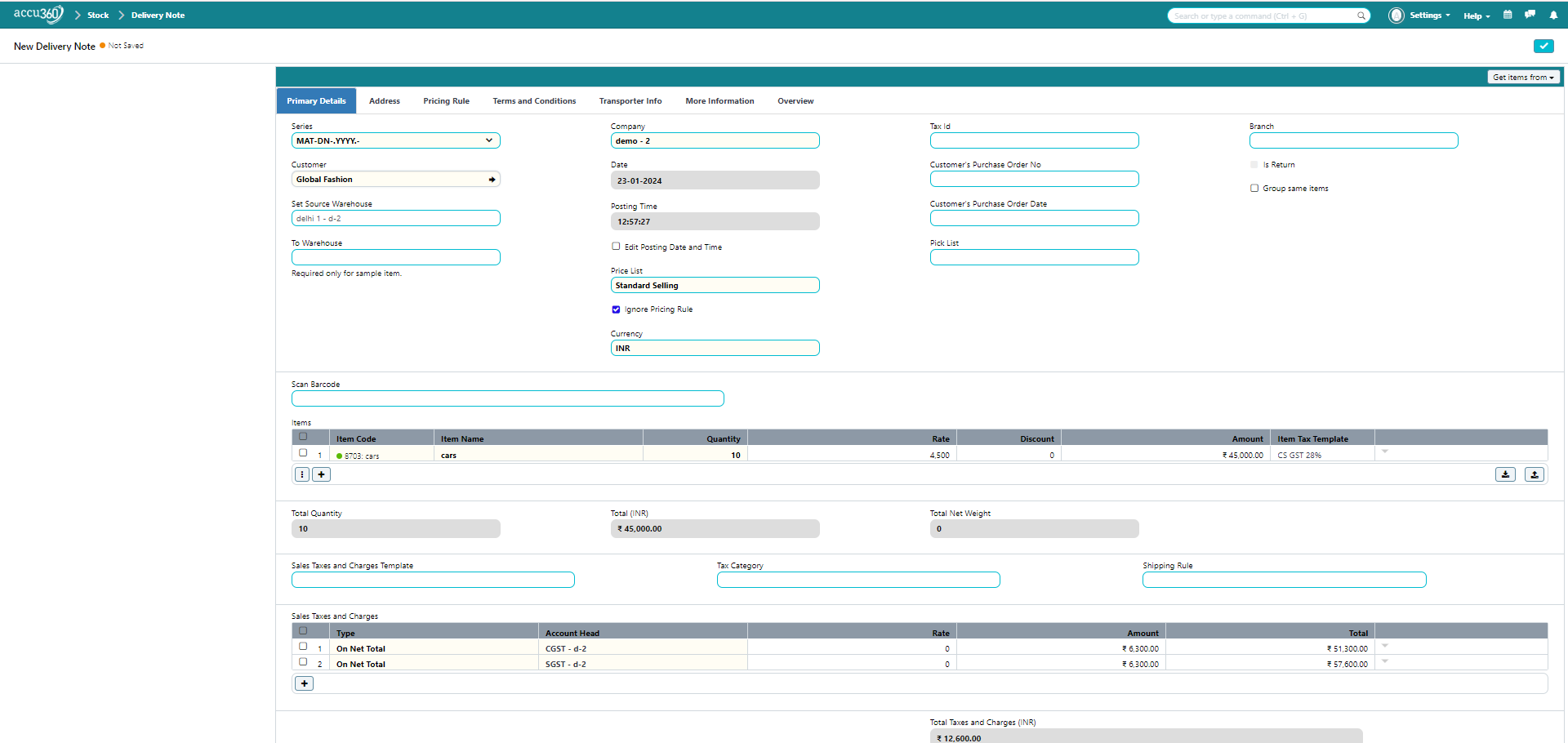Click the search magnifier icon

click(1361, 16)
